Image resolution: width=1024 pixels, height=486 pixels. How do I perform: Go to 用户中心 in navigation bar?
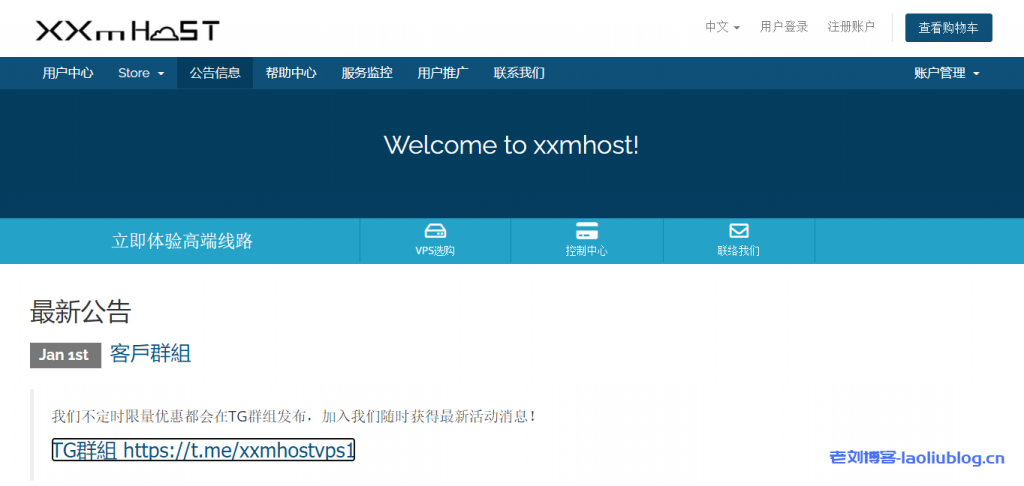[x=68, y=73]
